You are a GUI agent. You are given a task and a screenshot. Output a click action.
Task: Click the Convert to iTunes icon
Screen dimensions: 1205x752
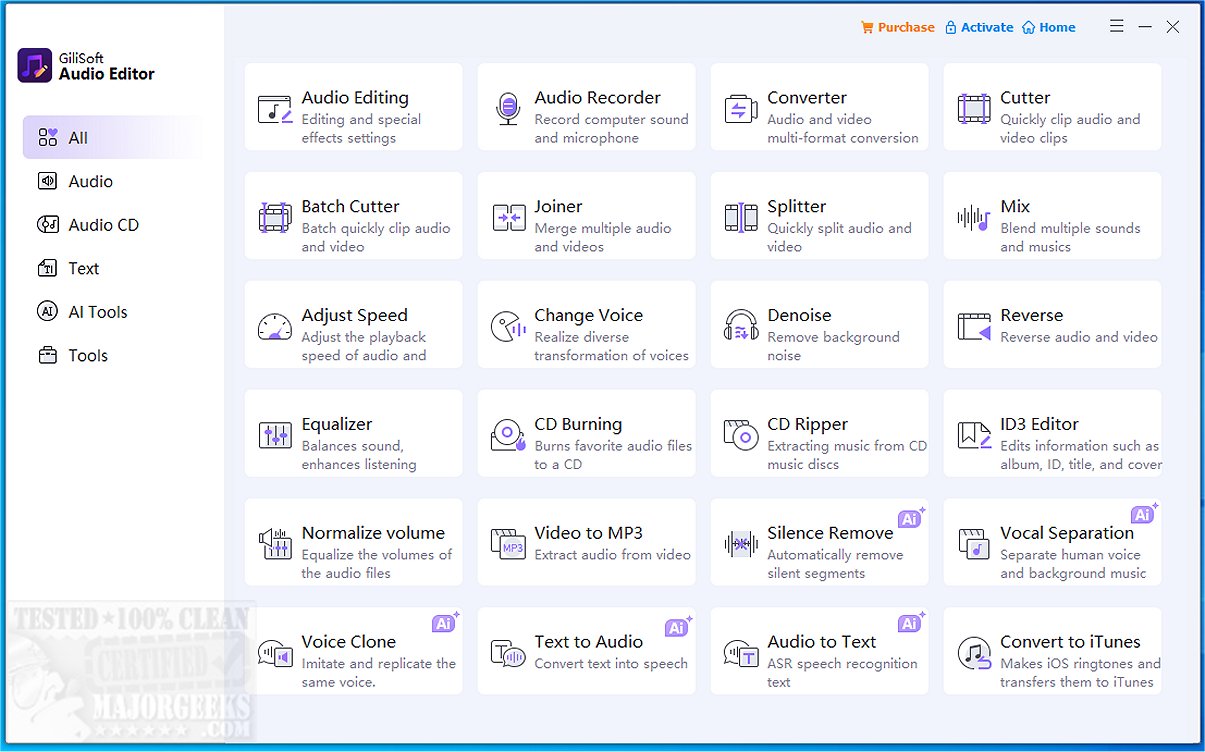[973, 654]
